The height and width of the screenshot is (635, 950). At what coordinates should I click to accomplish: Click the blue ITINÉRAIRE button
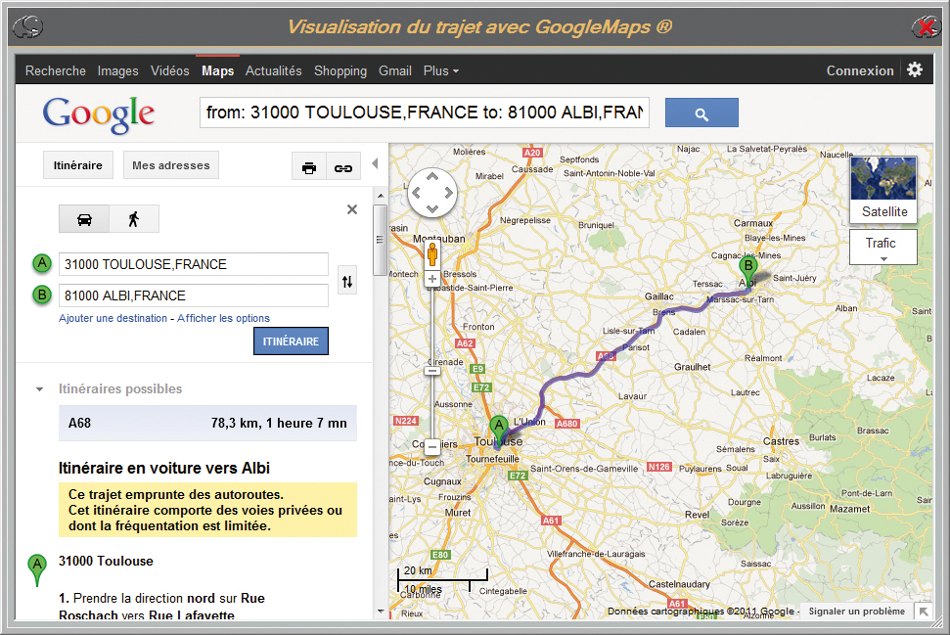[291, 341]
